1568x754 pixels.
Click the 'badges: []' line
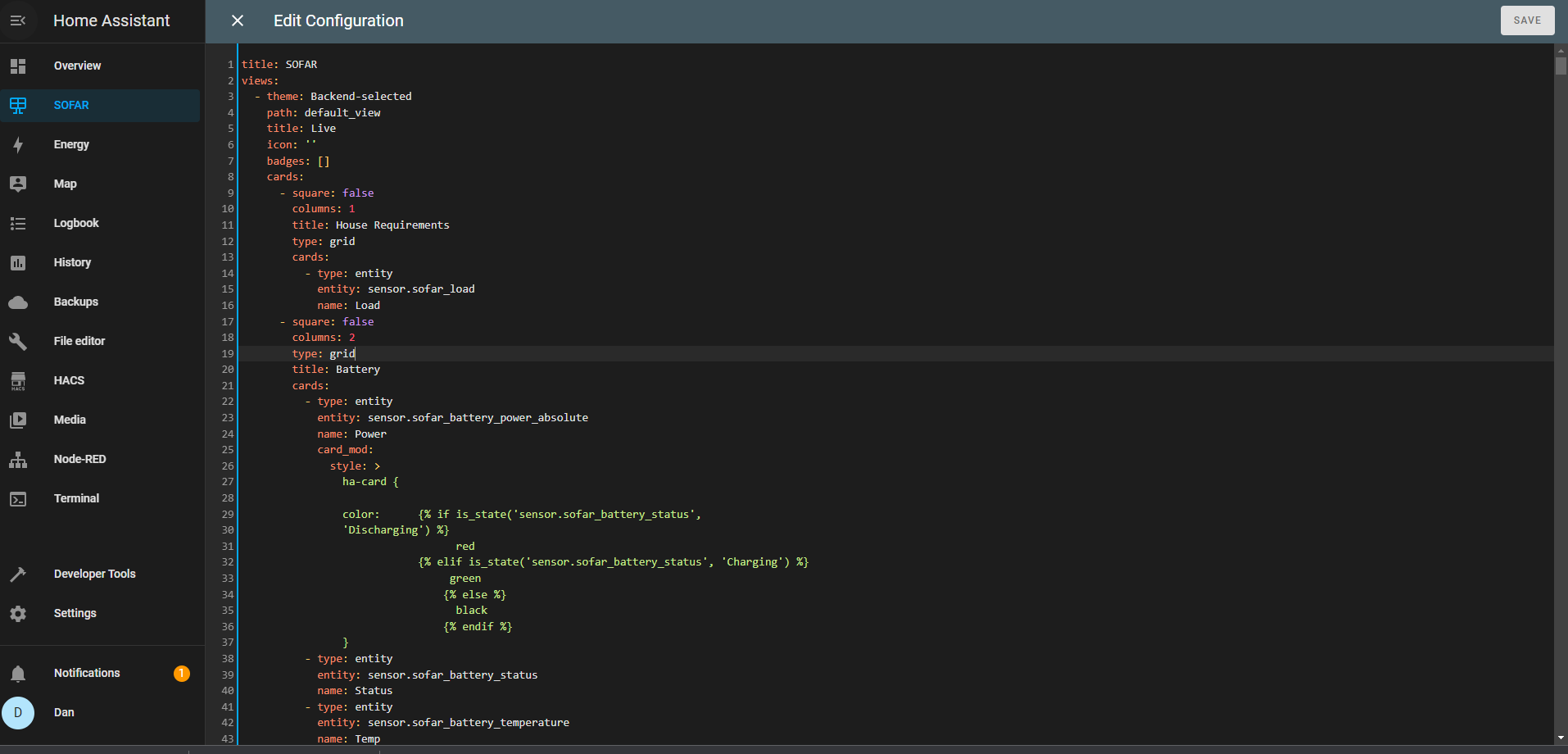click(298, 161)
